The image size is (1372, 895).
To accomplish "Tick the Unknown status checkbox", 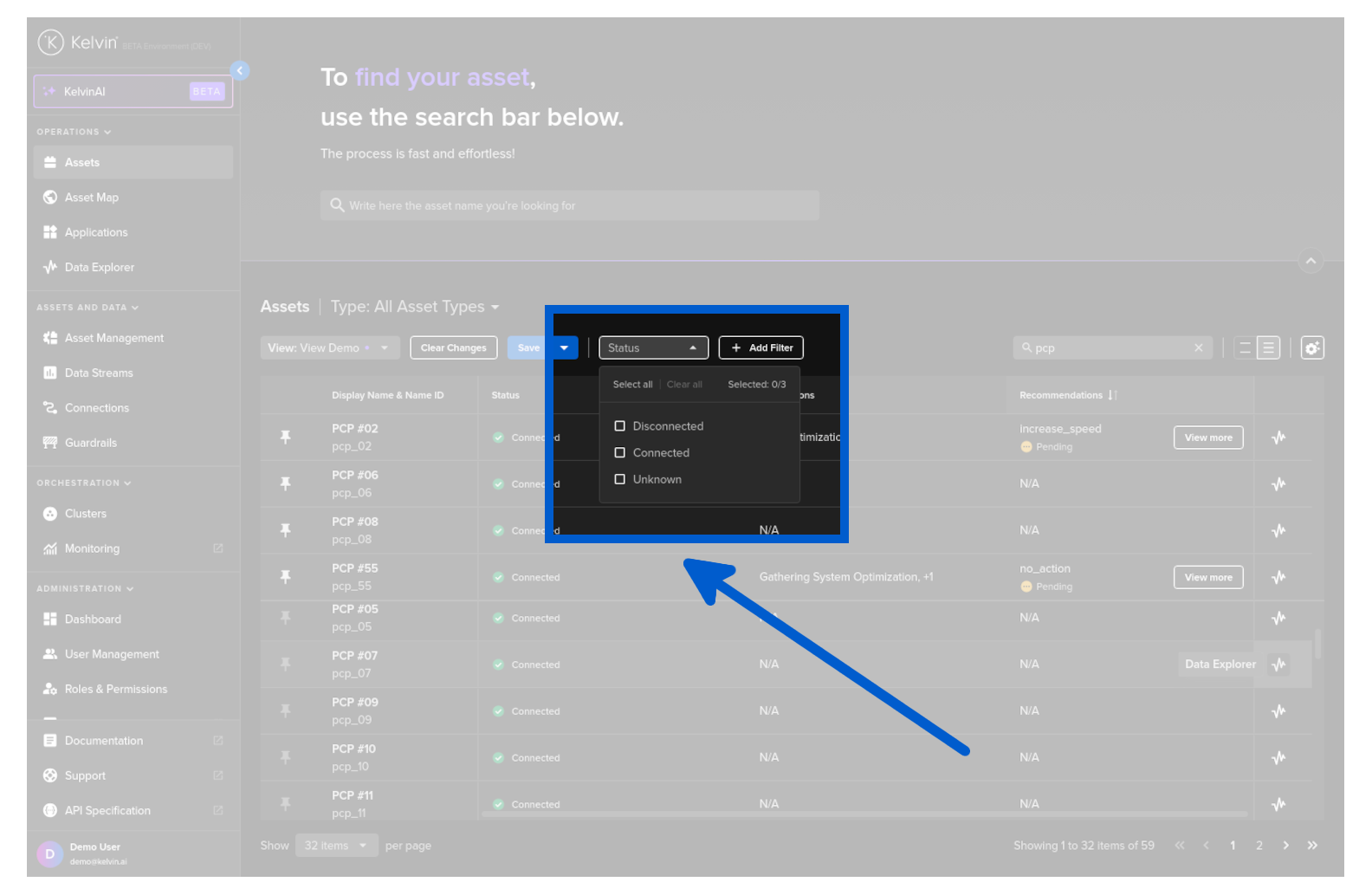I will pos(619,480).
